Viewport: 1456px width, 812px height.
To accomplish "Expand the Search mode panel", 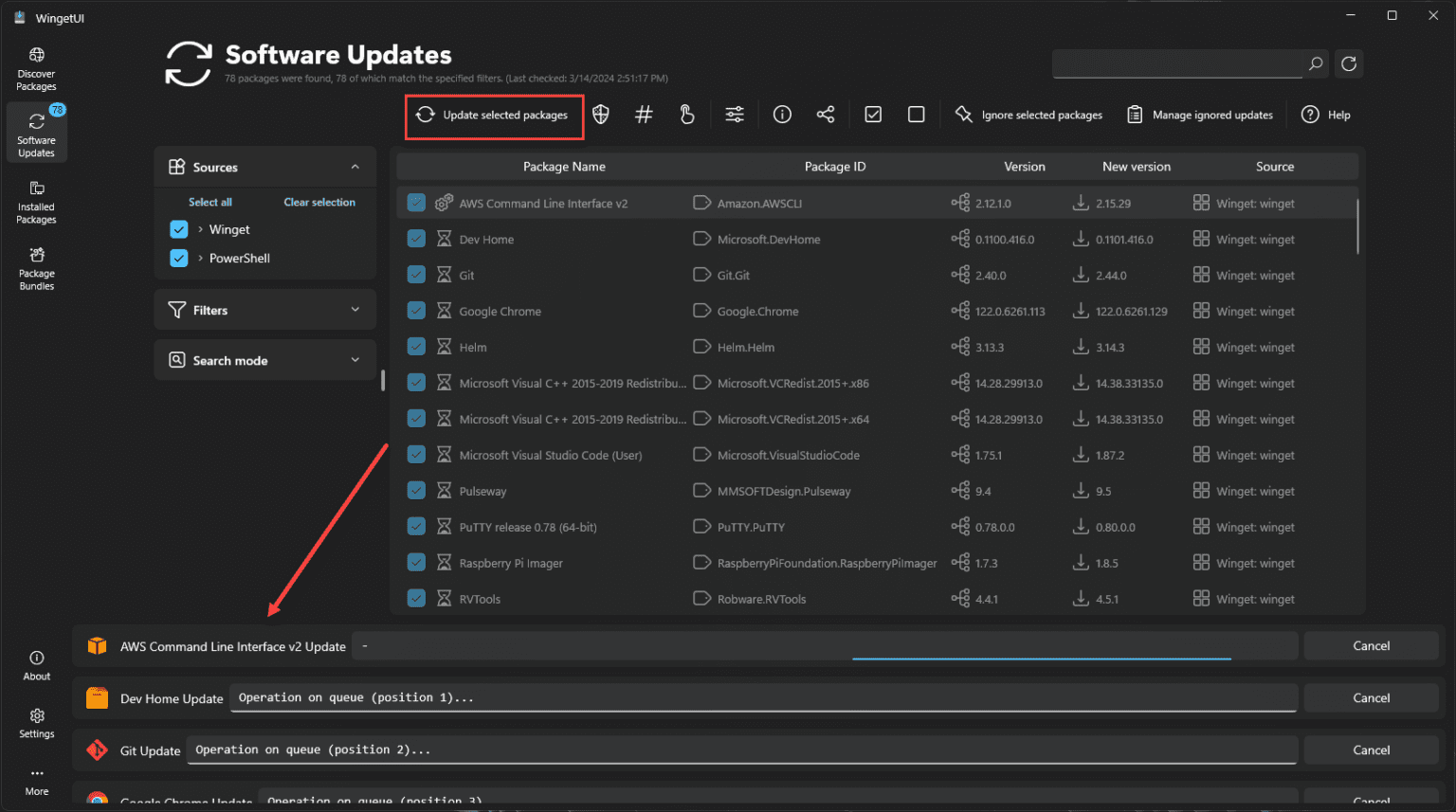I will [355, 360].
